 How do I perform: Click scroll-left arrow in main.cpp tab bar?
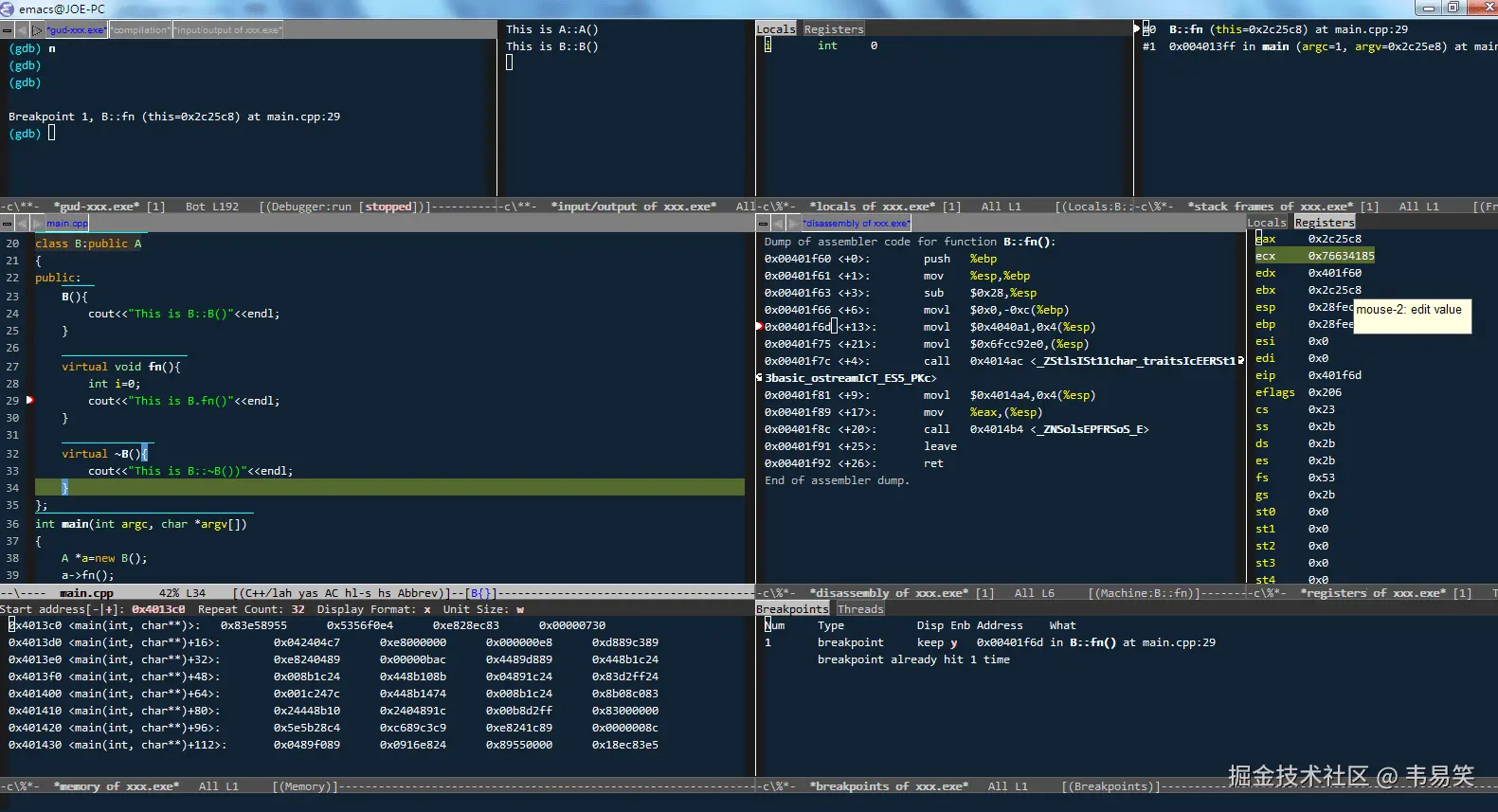pyautogui.click(x=24, y=224)
